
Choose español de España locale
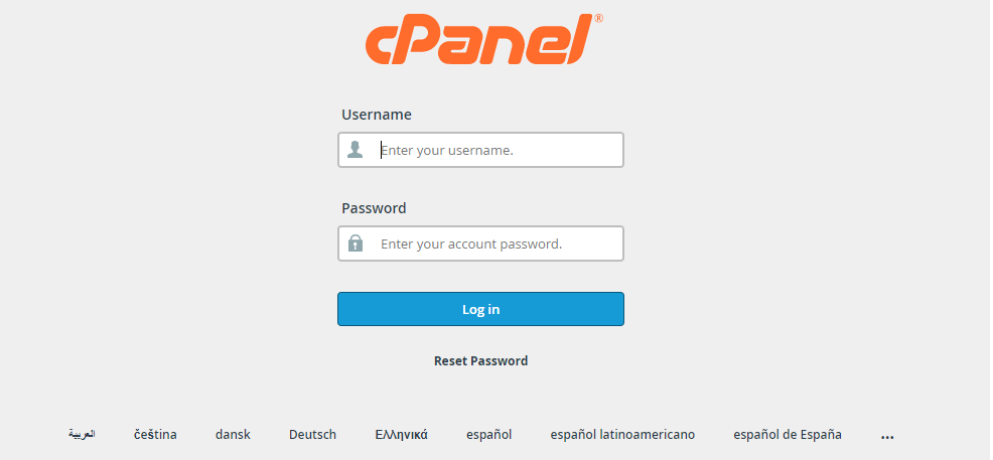click(787, 435)
